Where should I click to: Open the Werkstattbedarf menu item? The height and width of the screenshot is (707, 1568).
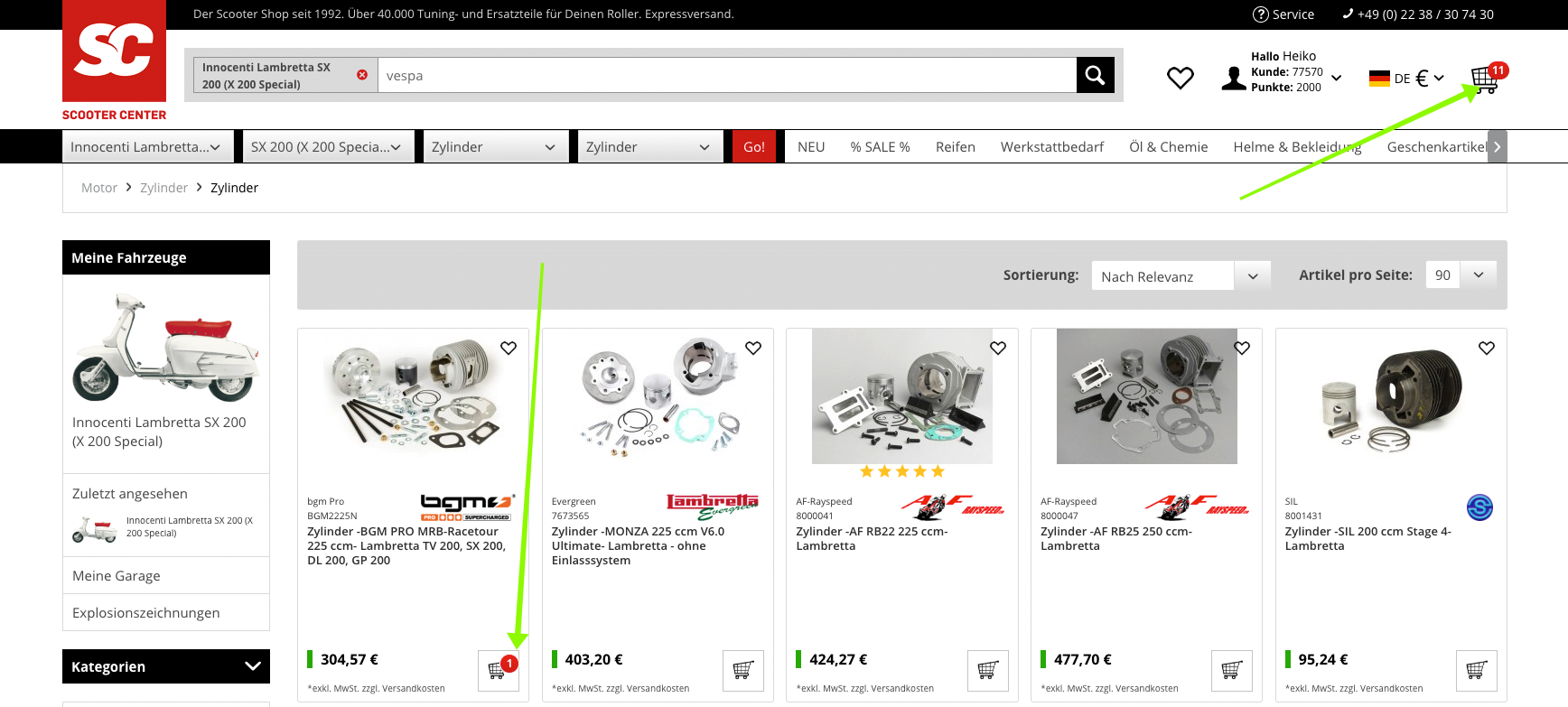click(x=1052, y=147)
